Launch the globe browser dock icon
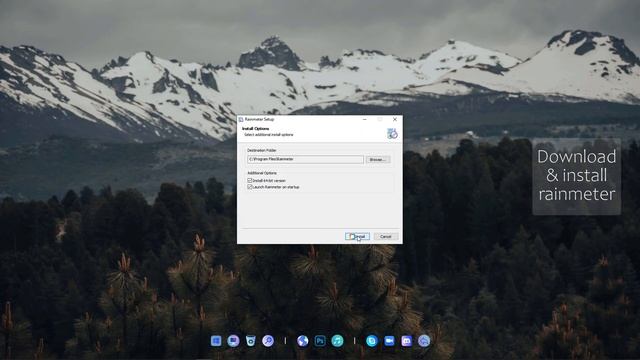Image resolution: width=640 pixels, height=360 pixels. point(302,341)
